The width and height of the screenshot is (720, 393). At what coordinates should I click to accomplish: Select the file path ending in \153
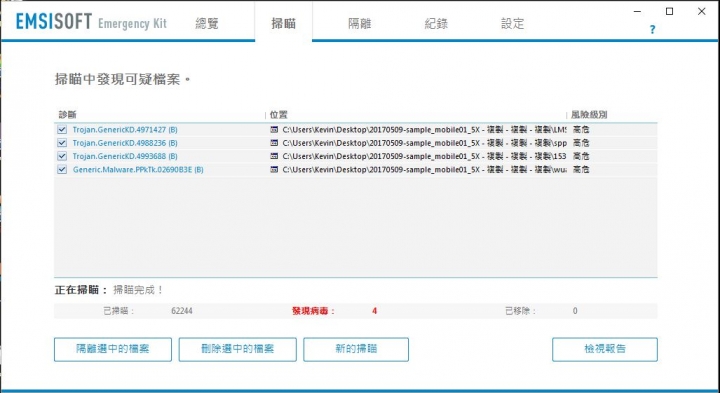coord(424,156)
